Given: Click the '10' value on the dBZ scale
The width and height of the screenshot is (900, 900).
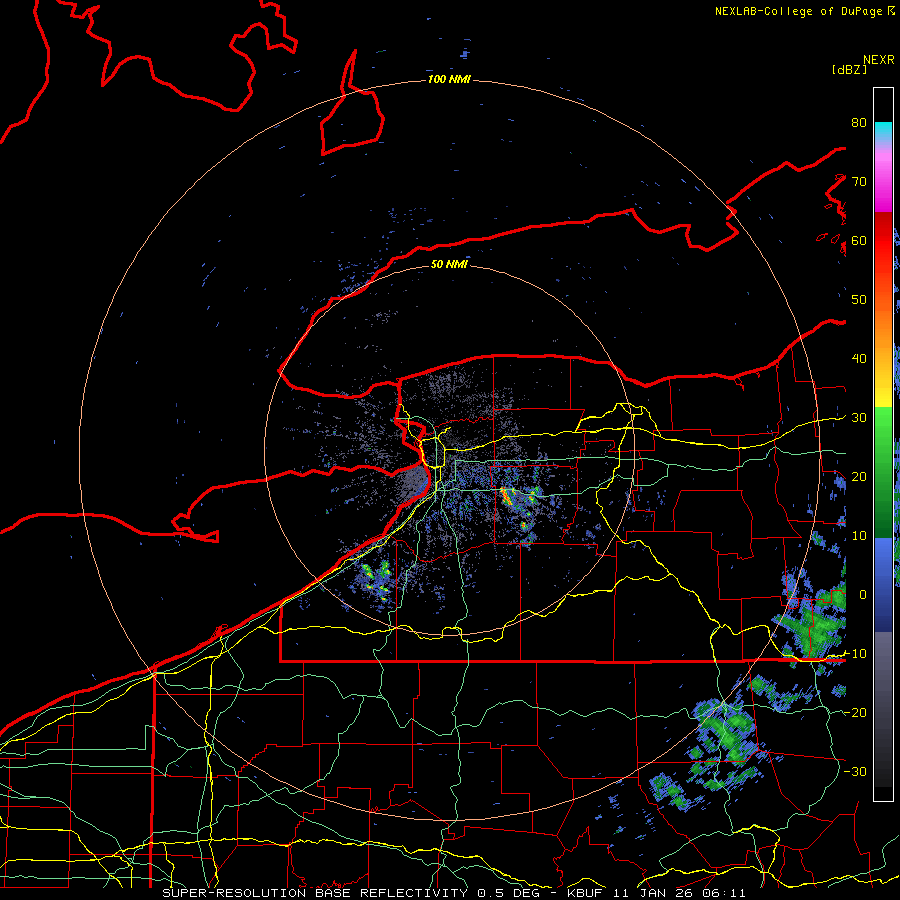Looking at the screenshot, I should click(859, 536).
